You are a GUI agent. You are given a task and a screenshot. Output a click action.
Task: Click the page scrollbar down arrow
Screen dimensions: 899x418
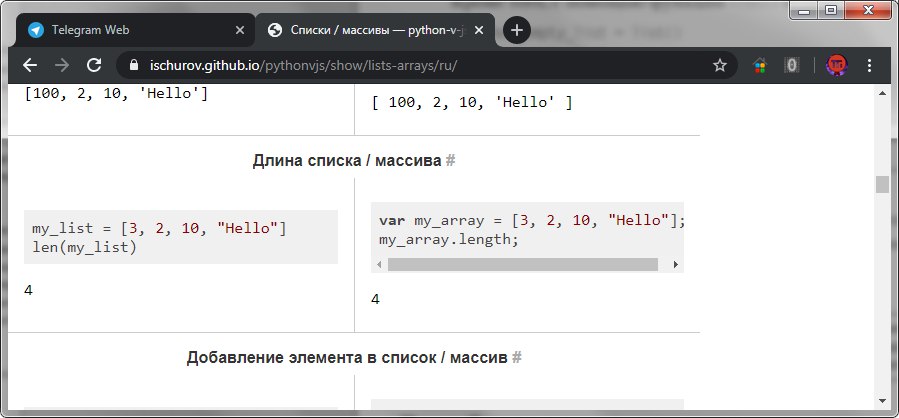(x=882, y=400)
